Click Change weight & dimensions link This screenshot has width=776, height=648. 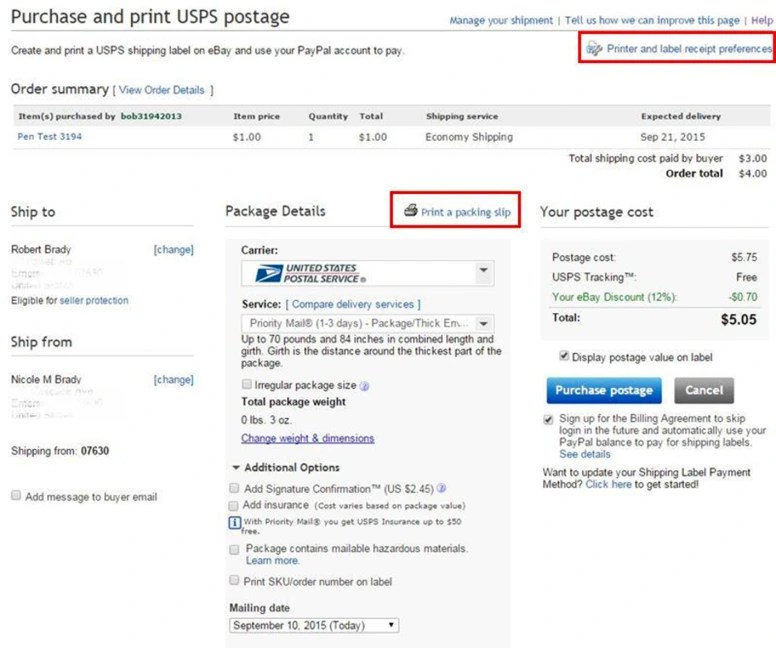coord(307,438)
